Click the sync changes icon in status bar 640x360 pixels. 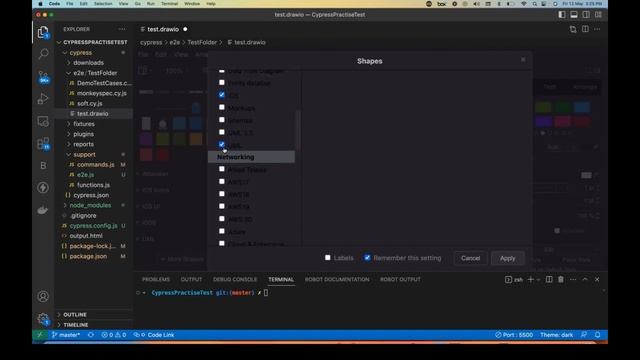click(x=91, y=335)
